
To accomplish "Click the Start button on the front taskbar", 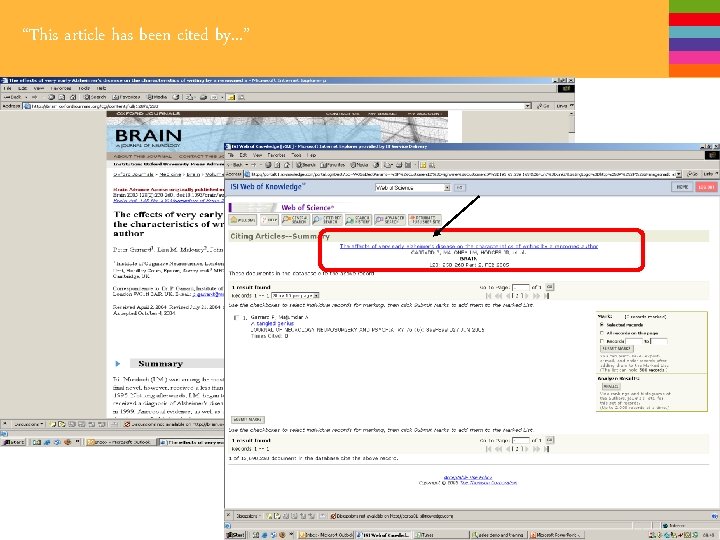I will point(236,535).
